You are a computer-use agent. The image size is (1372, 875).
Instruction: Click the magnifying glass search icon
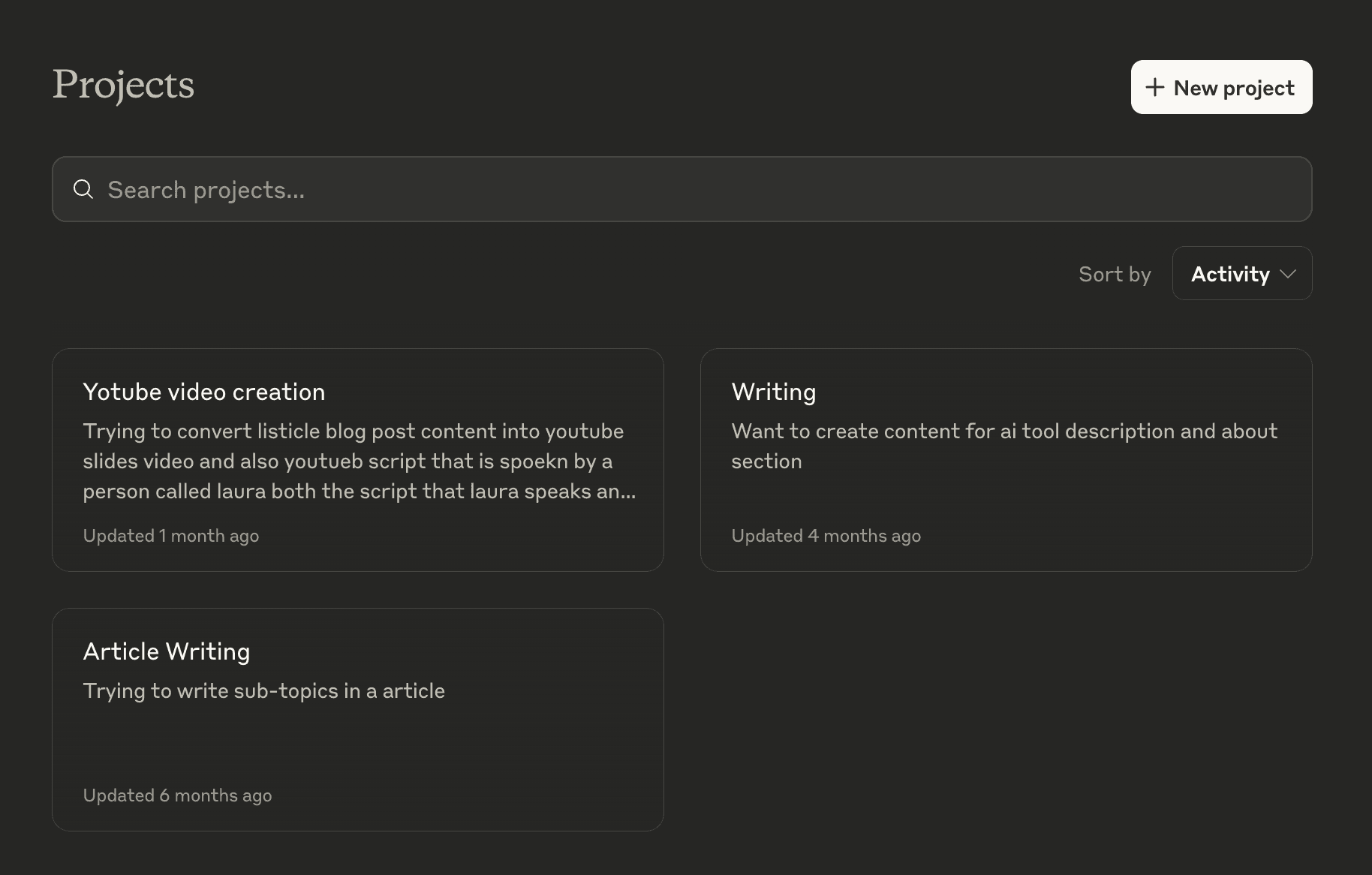tap(83, 189)
